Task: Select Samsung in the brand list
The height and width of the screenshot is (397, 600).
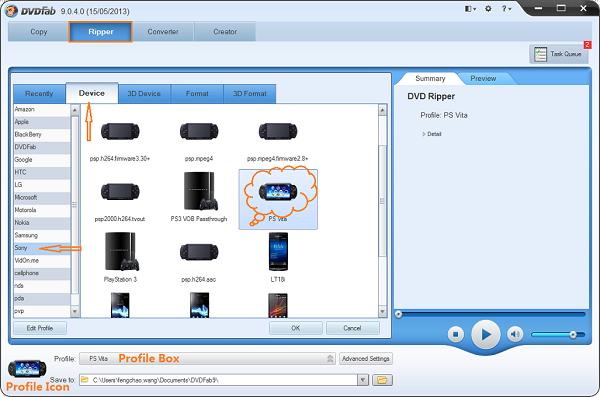Action: (42, 235)
